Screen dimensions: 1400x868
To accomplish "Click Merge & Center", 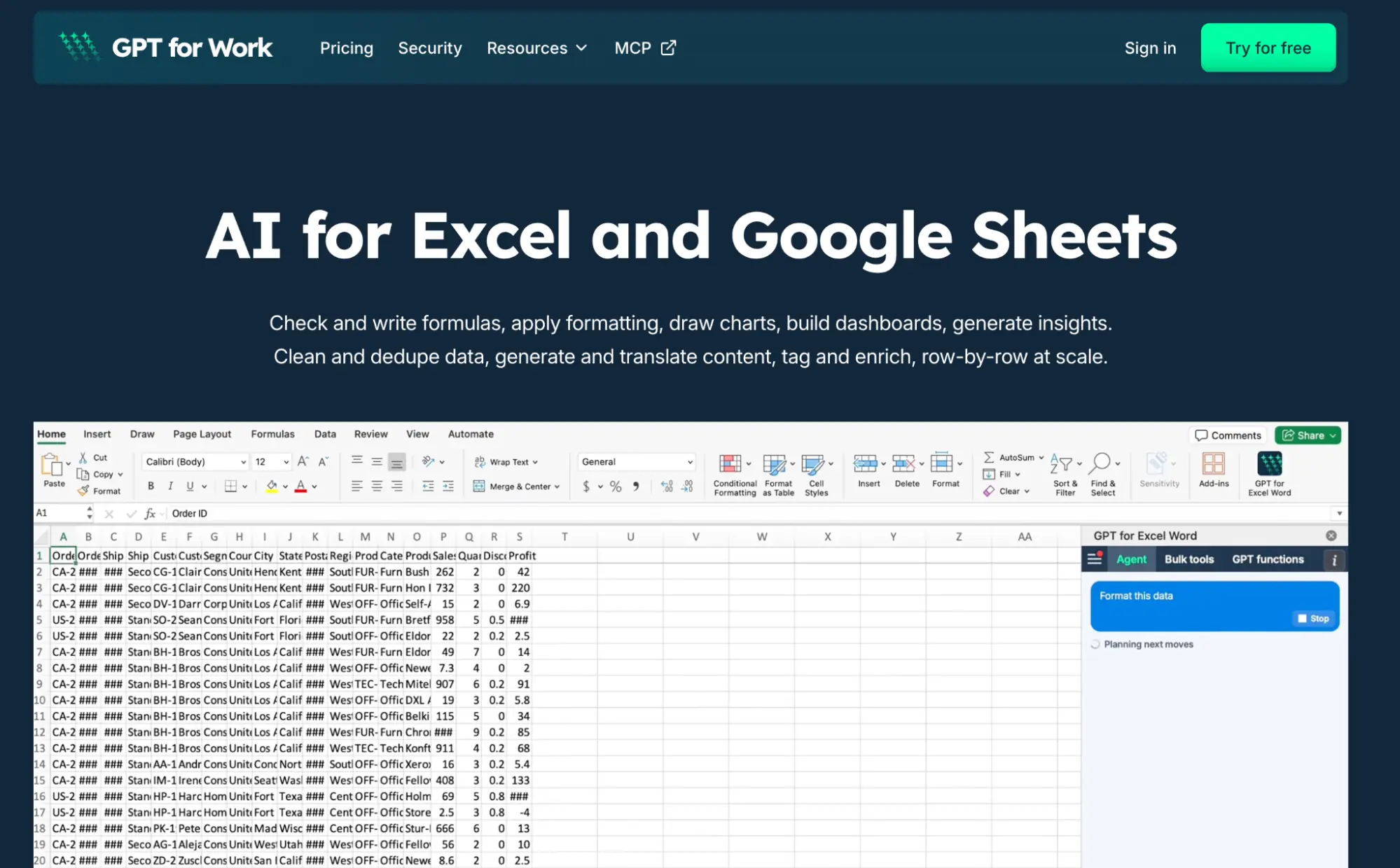I will (x=516, y=486).
